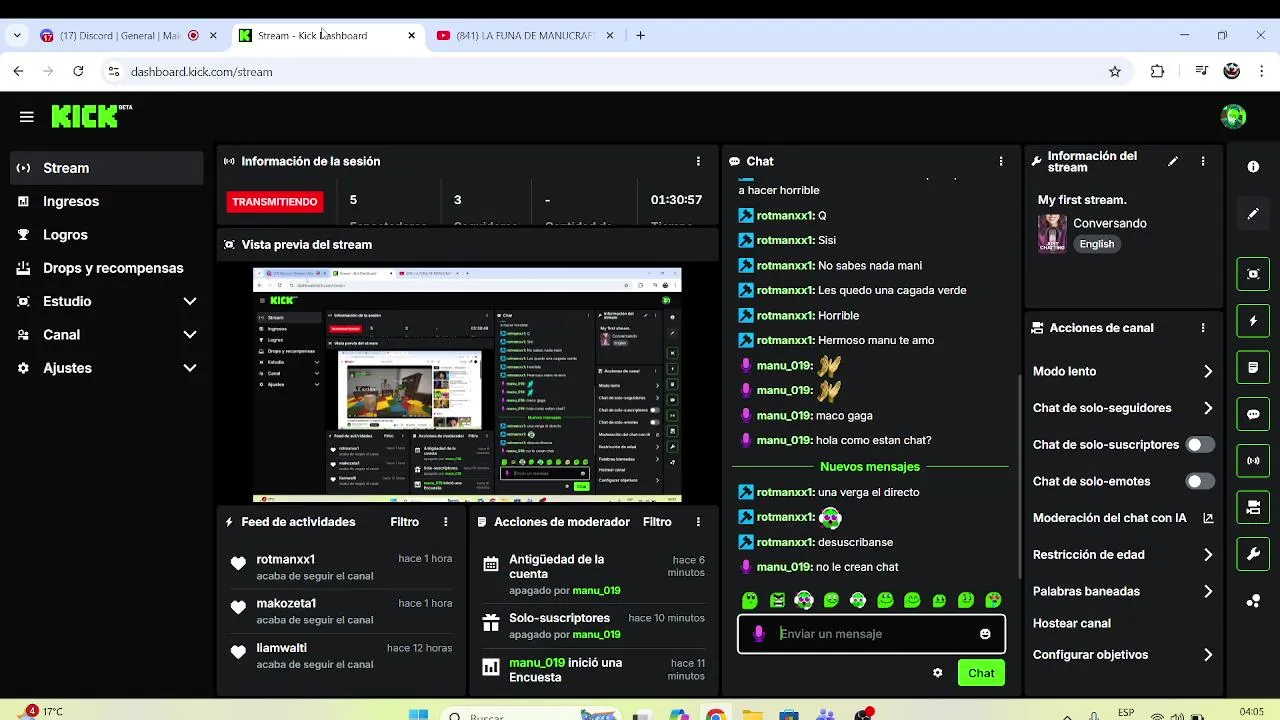Open browser extensions puzzle icon
The height and width of the screenshot is (720, 1280).
tap(1157, 72)
